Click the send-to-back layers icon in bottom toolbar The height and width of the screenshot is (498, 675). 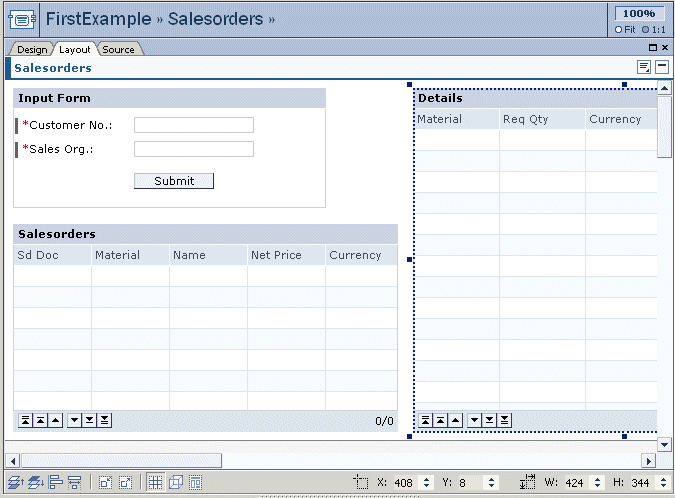coord(36,483)
